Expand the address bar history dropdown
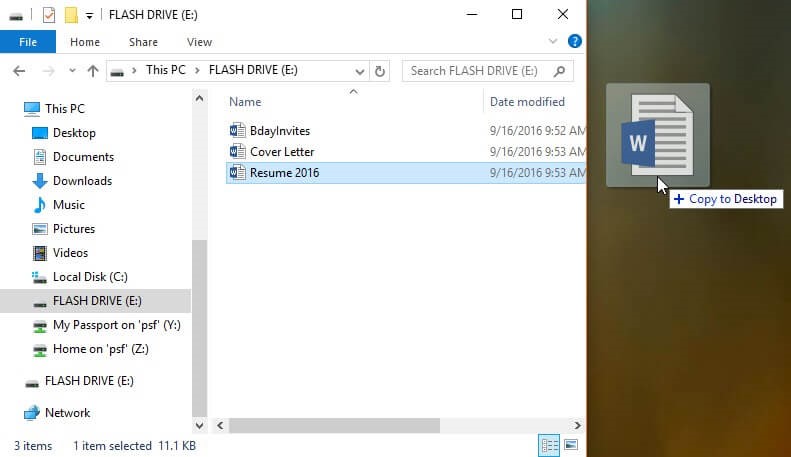The height and width of the screenshot is (457, 791). (x=358, y=71)
